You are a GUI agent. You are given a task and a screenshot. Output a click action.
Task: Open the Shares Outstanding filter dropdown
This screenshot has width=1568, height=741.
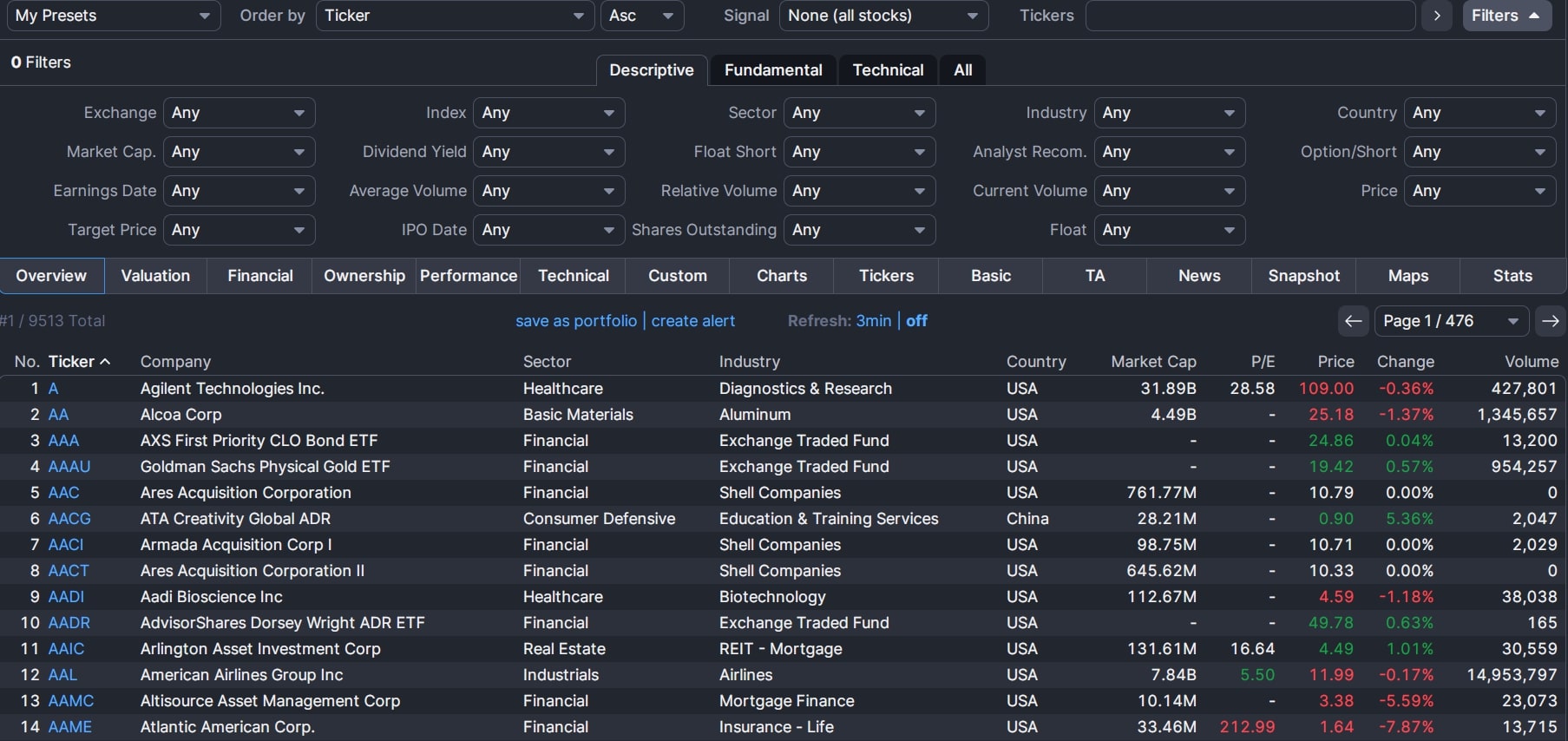click(x=859, y=230)
